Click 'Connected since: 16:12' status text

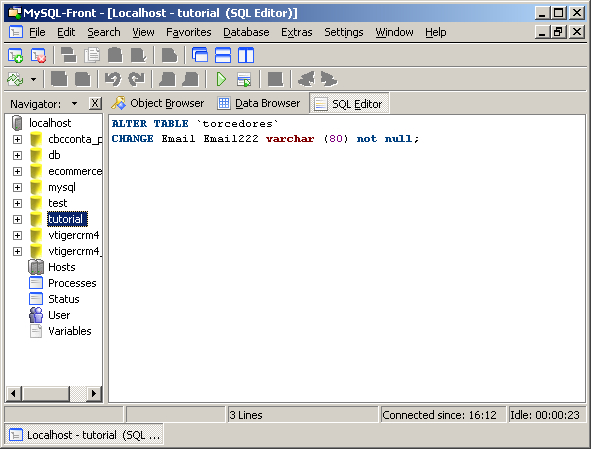[x=443, y=415]
